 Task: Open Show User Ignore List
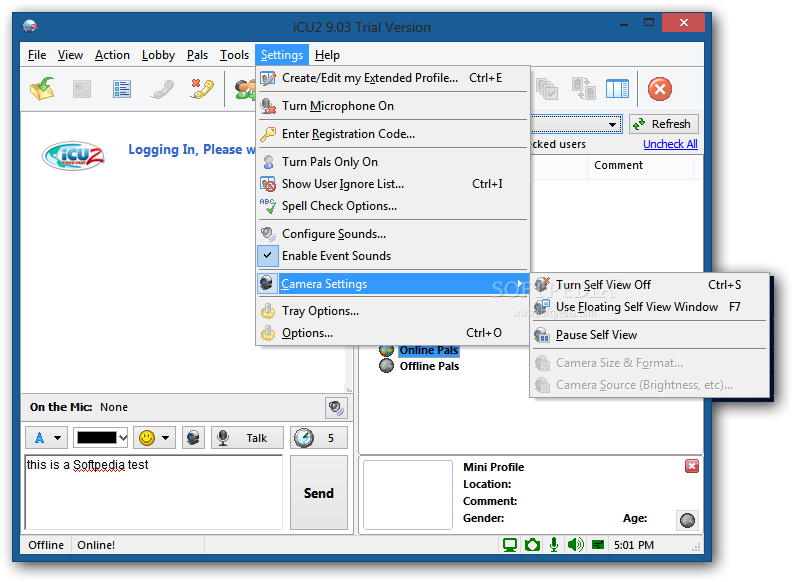click(x=393, y=184)
